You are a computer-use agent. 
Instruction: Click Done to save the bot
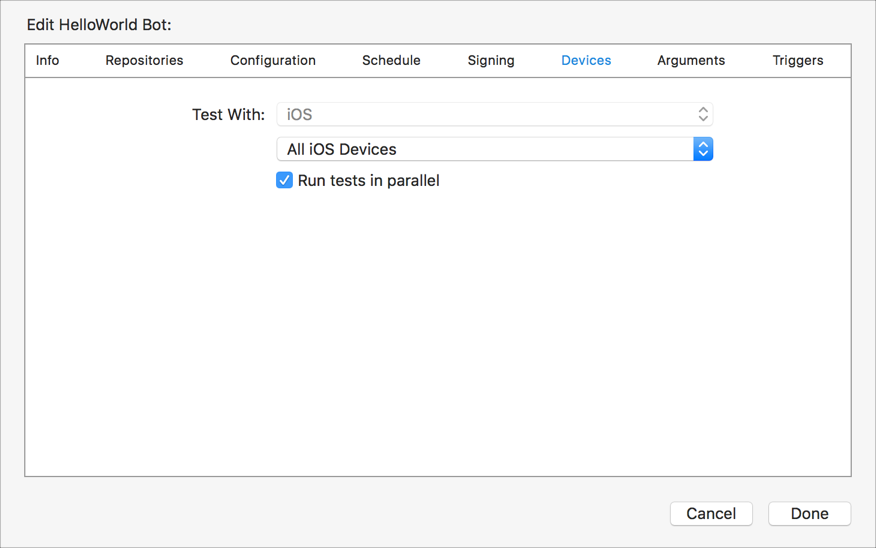point(809,513)
